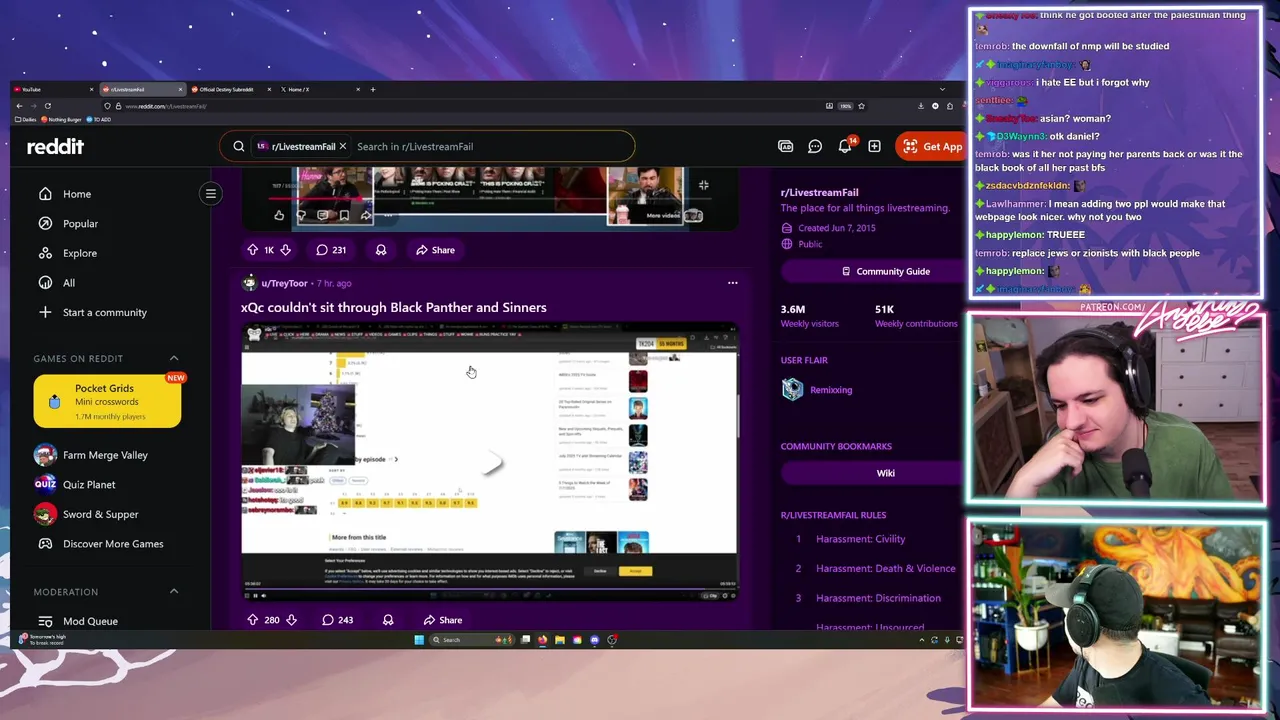The height and width of the screenshot is (720, 1280).
Task: Collapse the left navigation sidebar
Action: click(x=211, y=193)
